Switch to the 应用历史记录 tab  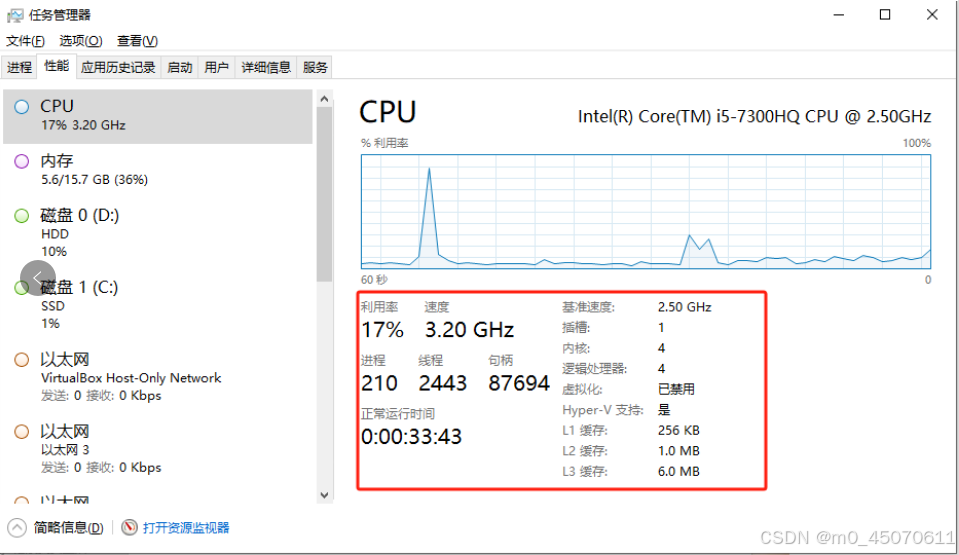tap(118, 67)
